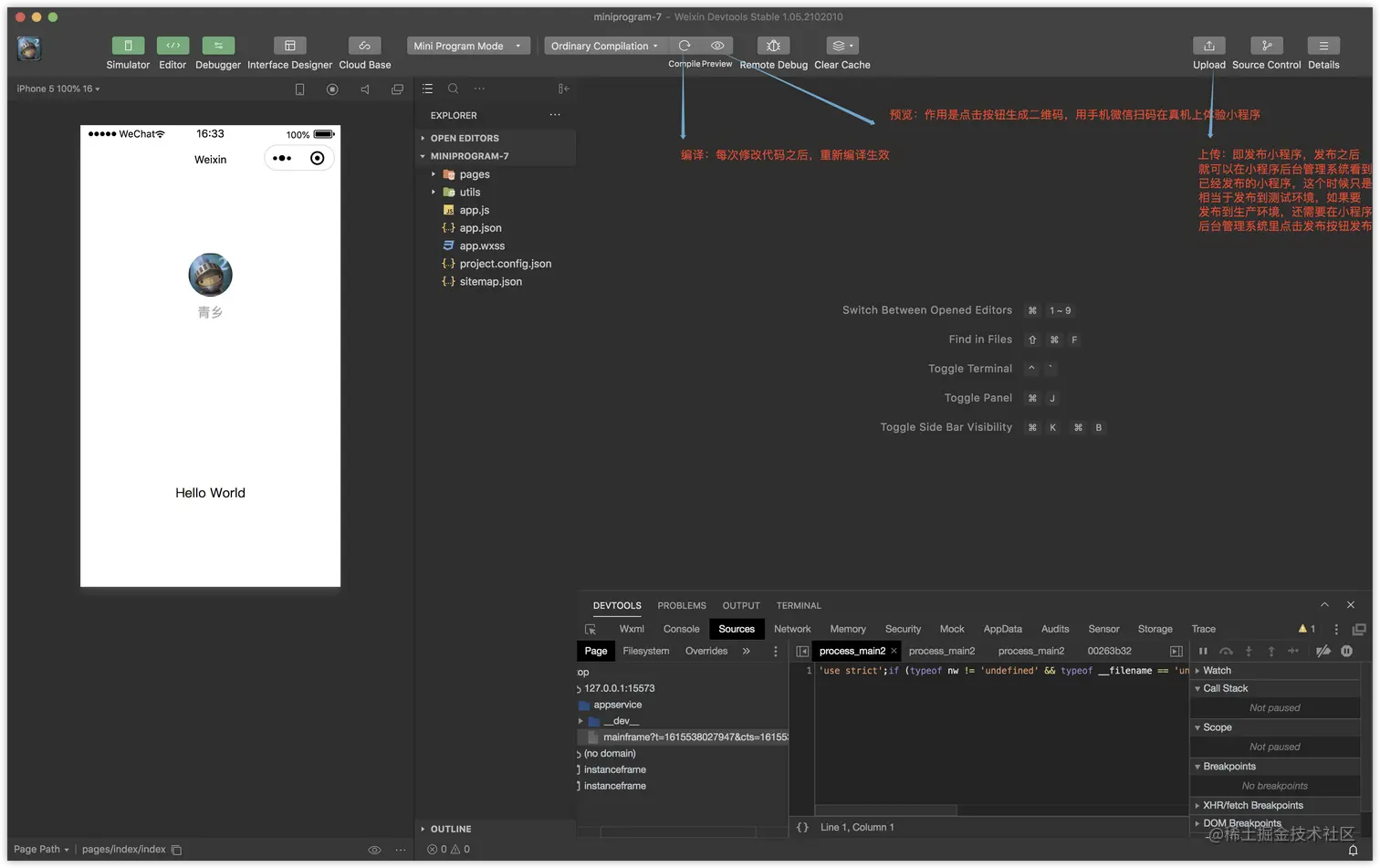
Task: Click the simulator record icon
Action: [332, 89]
